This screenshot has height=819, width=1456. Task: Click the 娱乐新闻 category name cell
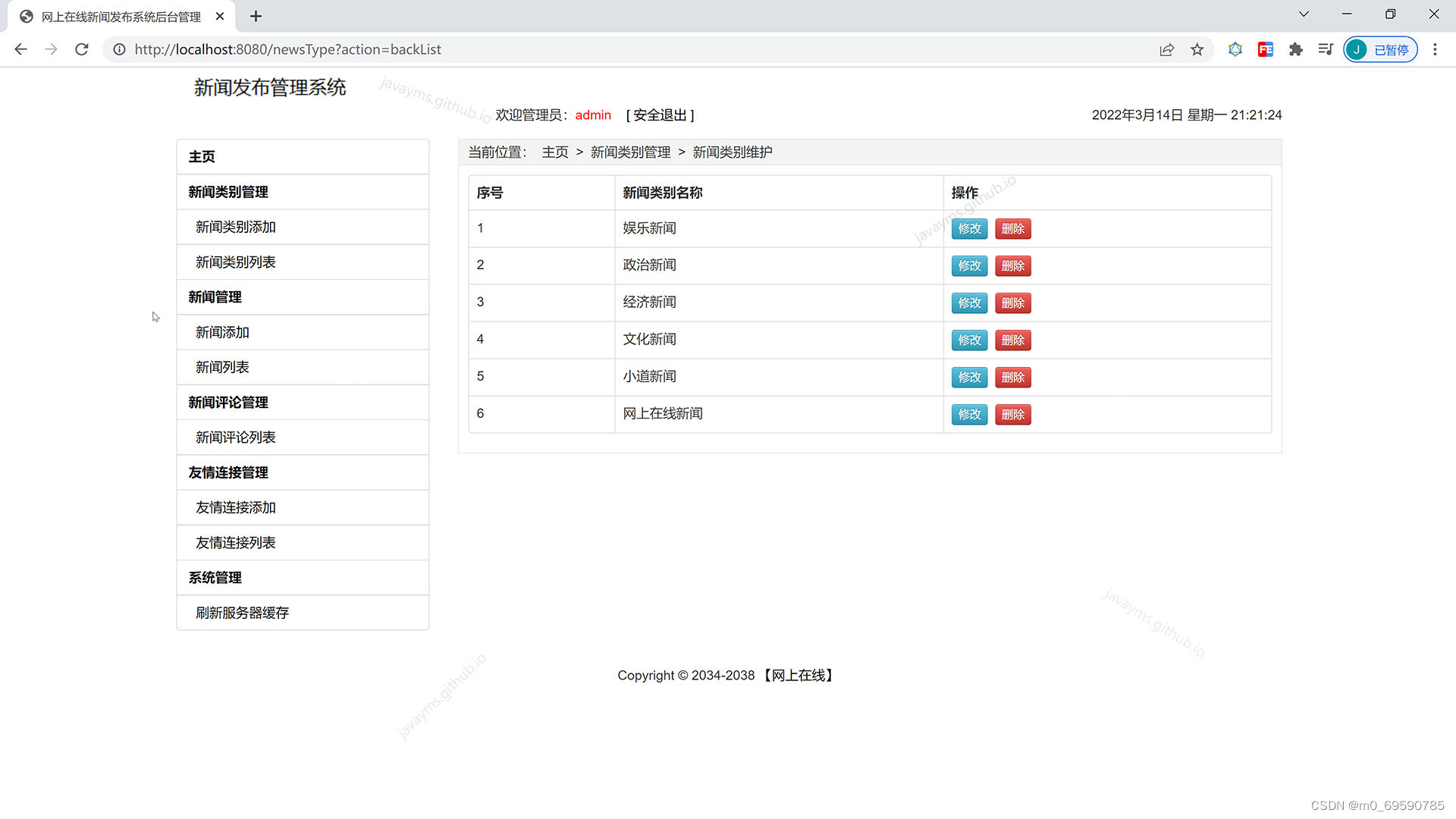pyautogui.click(x=779, y=228)
